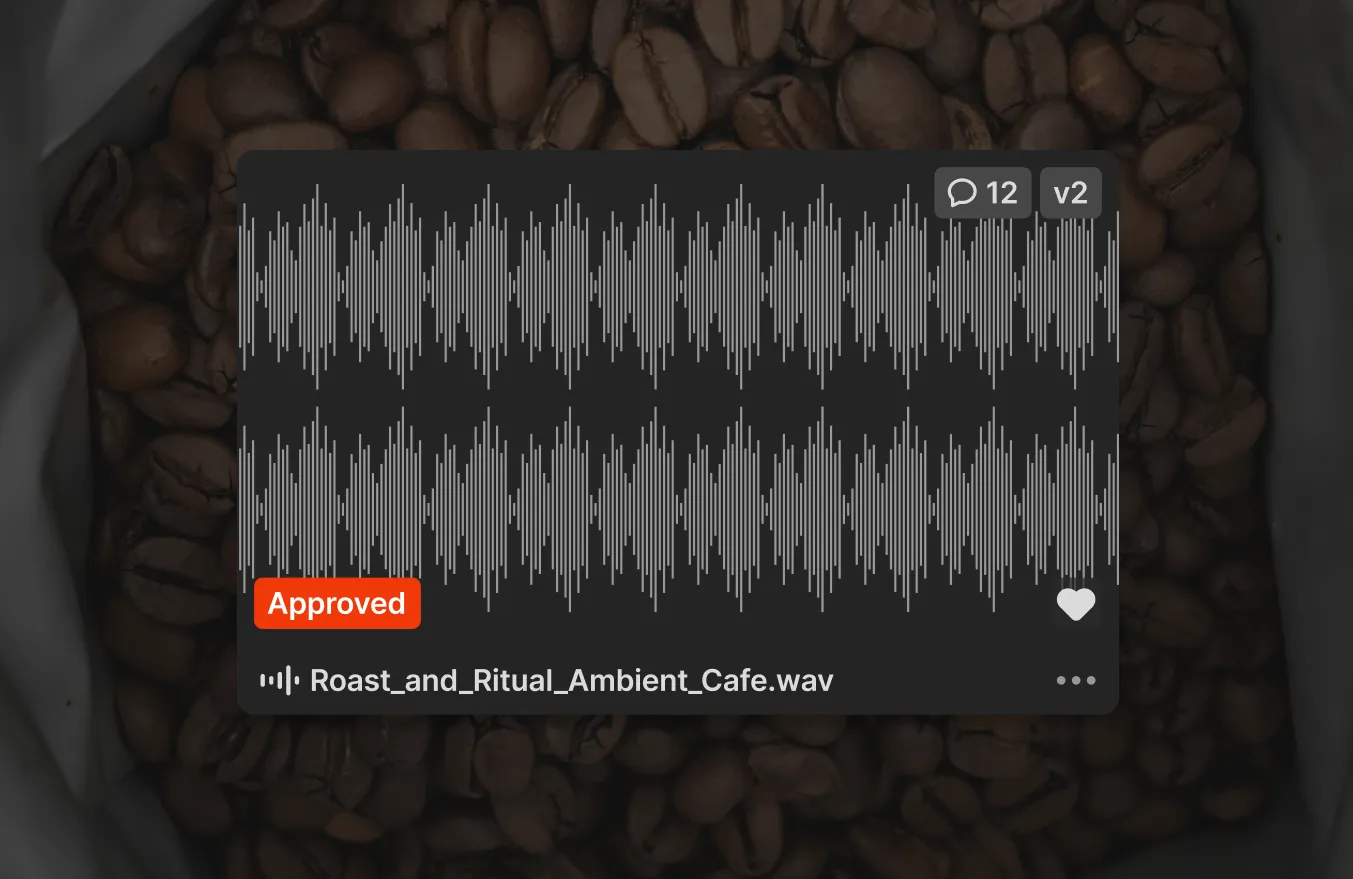
Task: Toggle the heart favorite icon
Action: click(x=1076, y=604)
